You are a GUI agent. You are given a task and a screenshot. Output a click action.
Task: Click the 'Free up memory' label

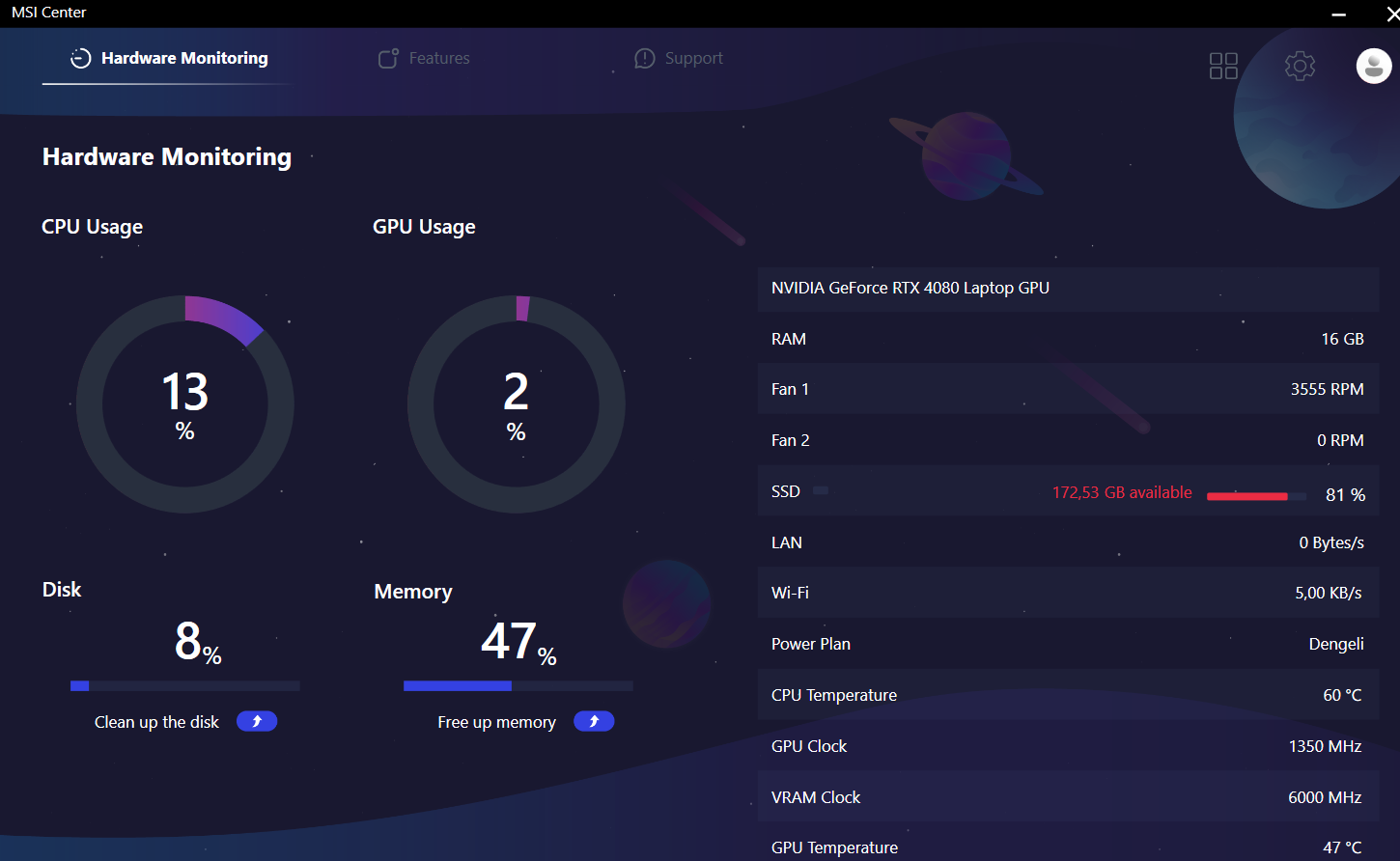tap(496, 722)
